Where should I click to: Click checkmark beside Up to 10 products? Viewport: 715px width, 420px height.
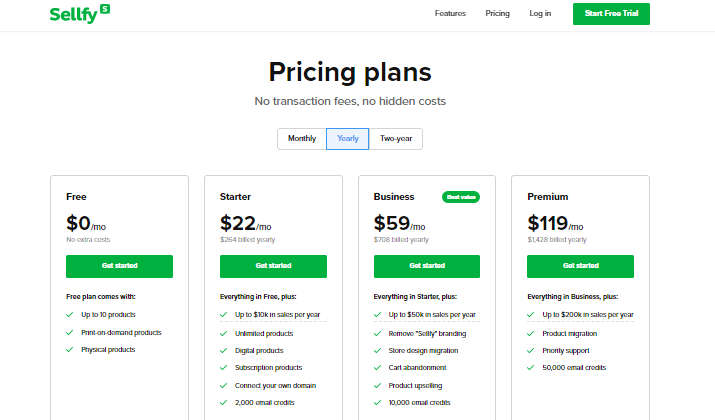tap(70, 315)
